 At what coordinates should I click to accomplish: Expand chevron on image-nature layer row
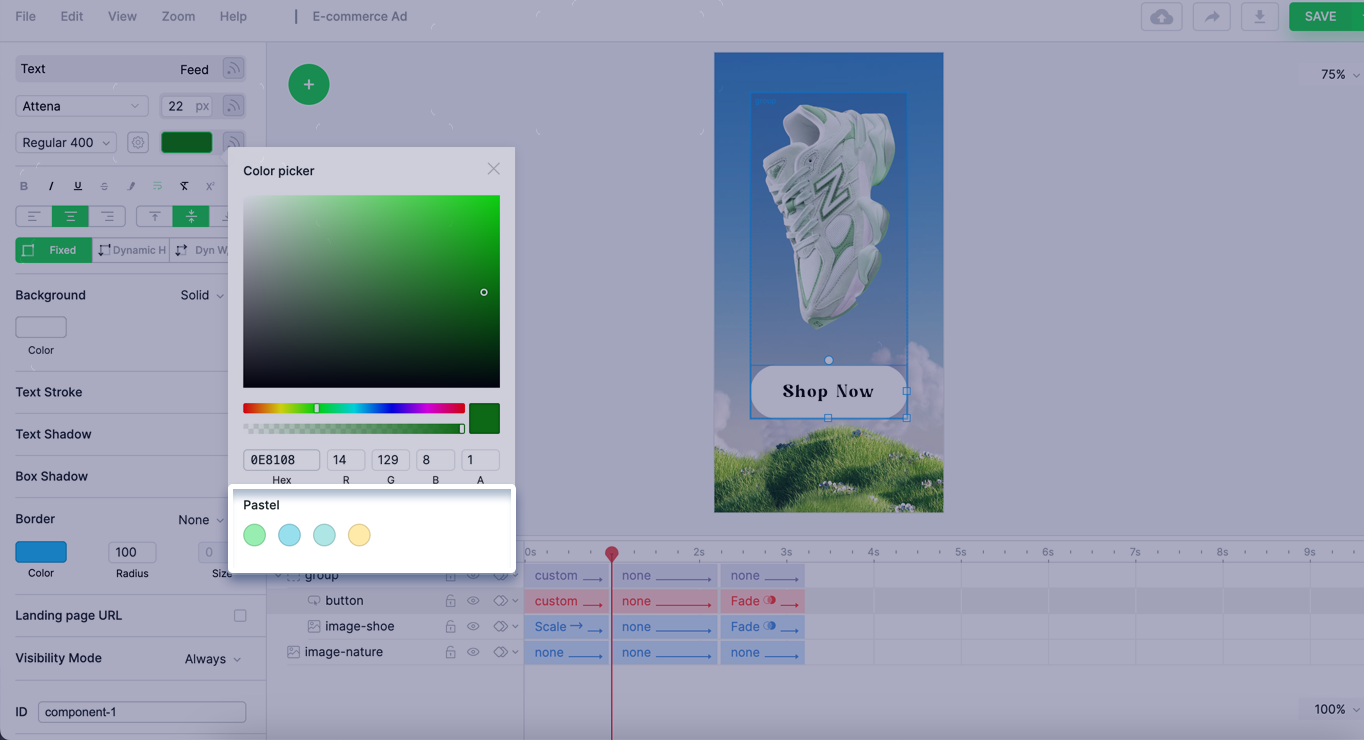coord(515,652)
